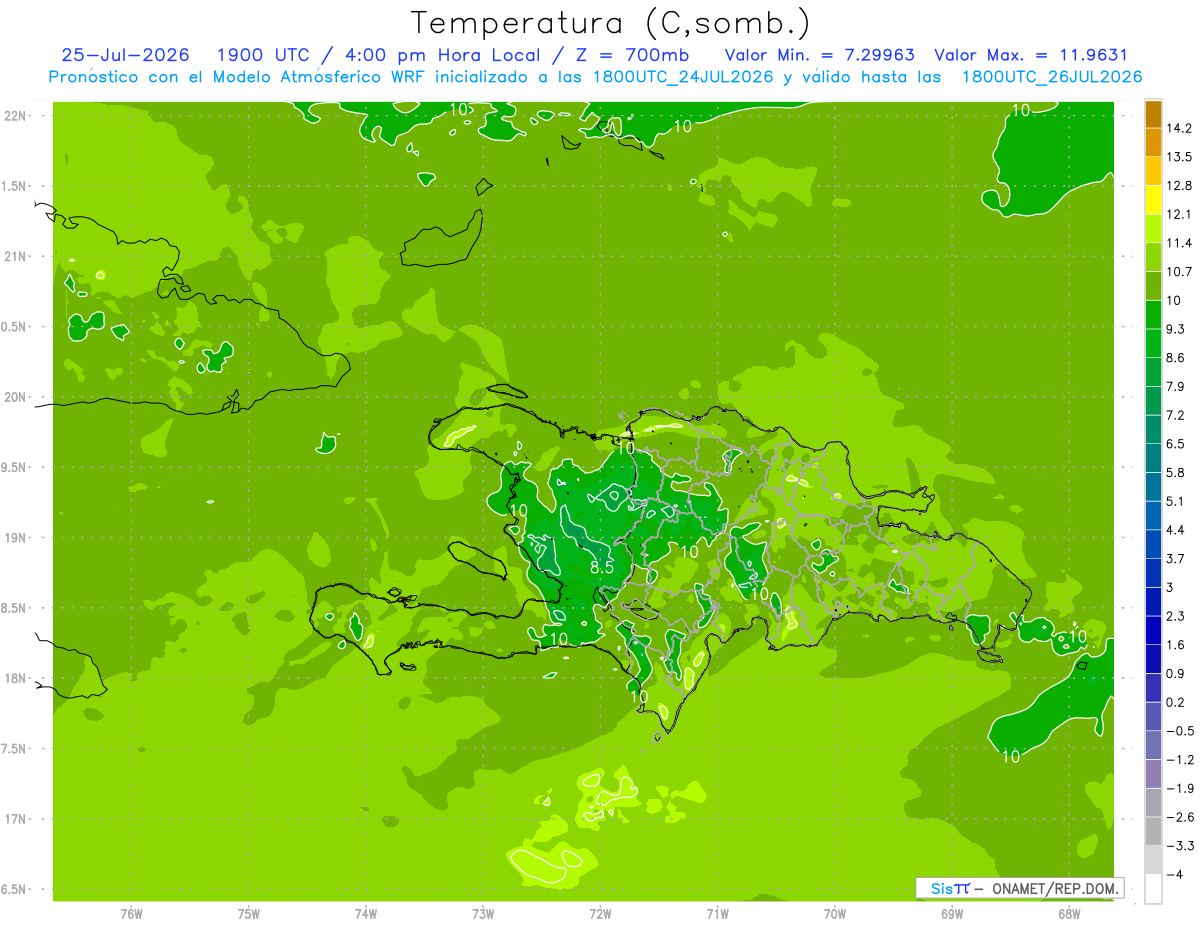This screenshot has height=927, width=1200.
Task: Click the "10.7" colorbar value
Action: pyautogui.click(x=1179, y=272)
